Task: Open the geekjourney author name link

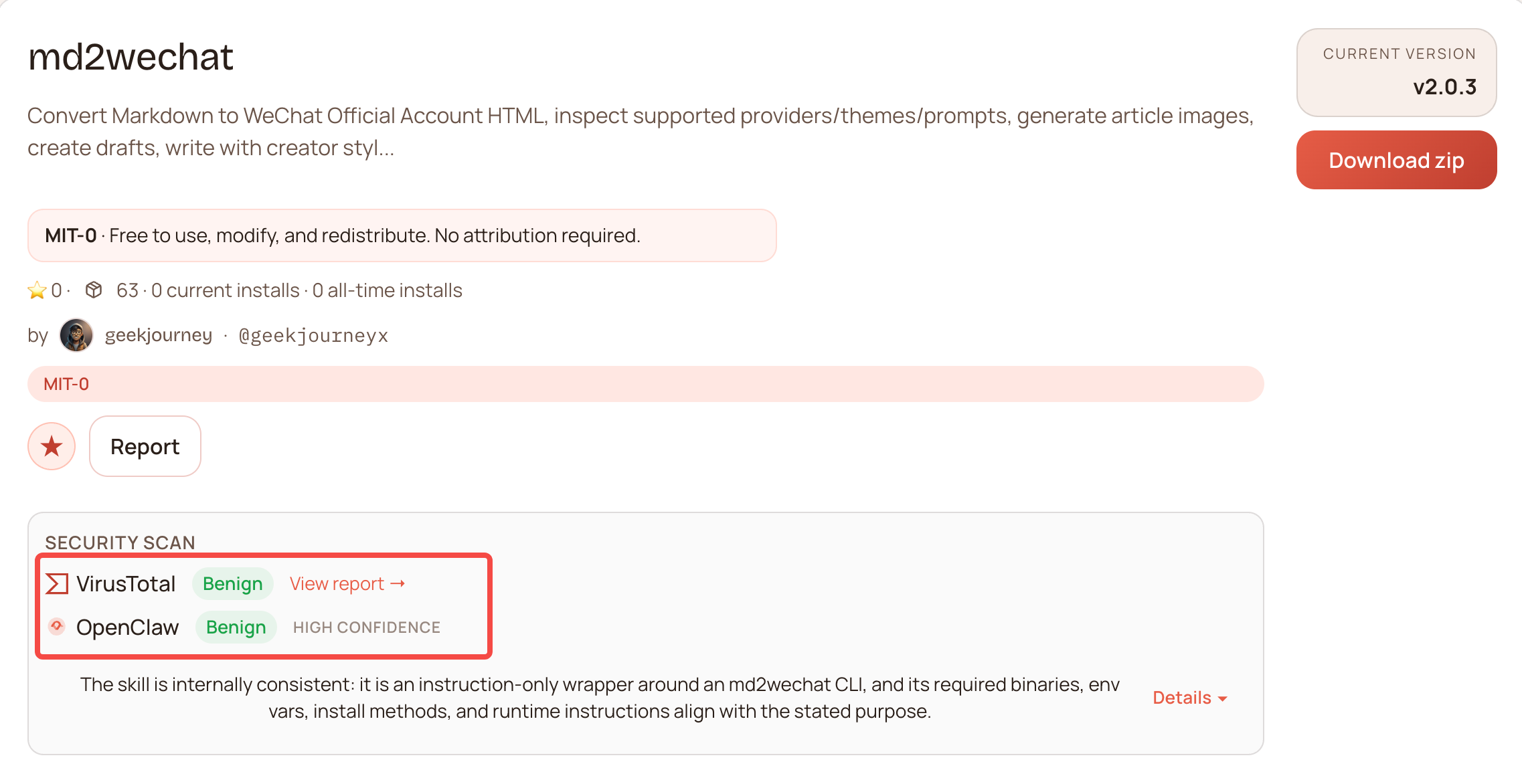Action: tap(159, 334)
